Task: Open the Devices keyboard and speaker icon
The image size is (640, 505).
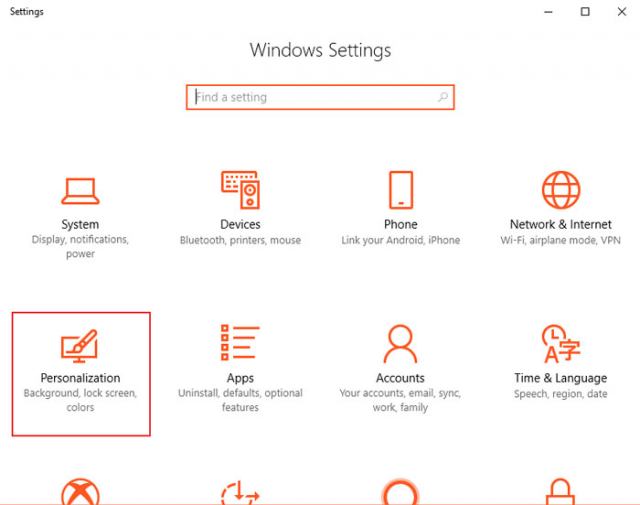Action: 240,190
